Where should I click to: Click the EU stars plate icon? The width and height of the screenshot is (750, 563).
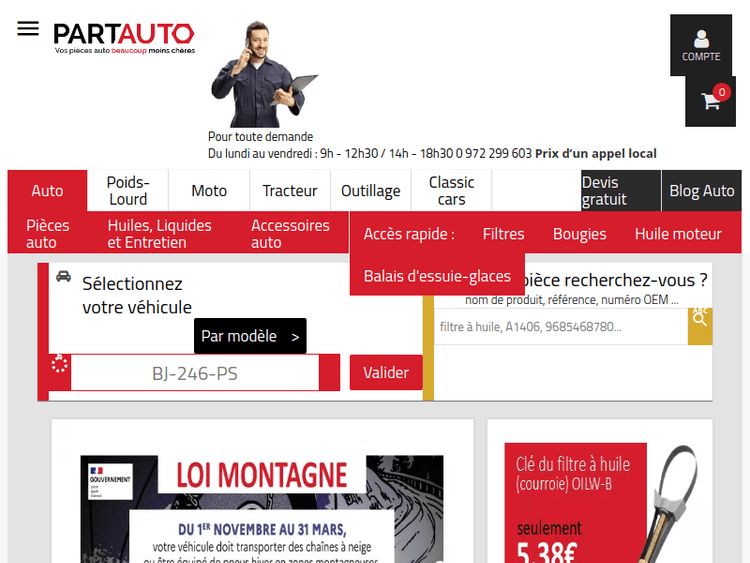coord(59,365)
